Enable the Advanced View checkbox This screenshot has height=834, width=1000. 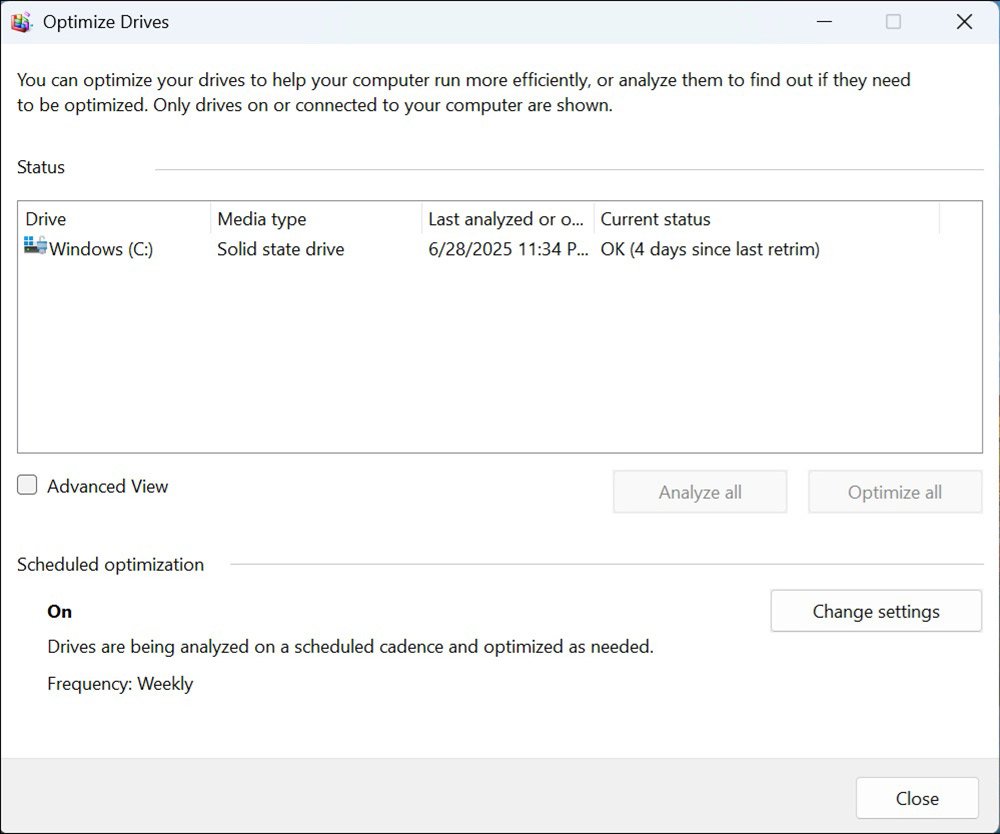(x=28, y=486)
